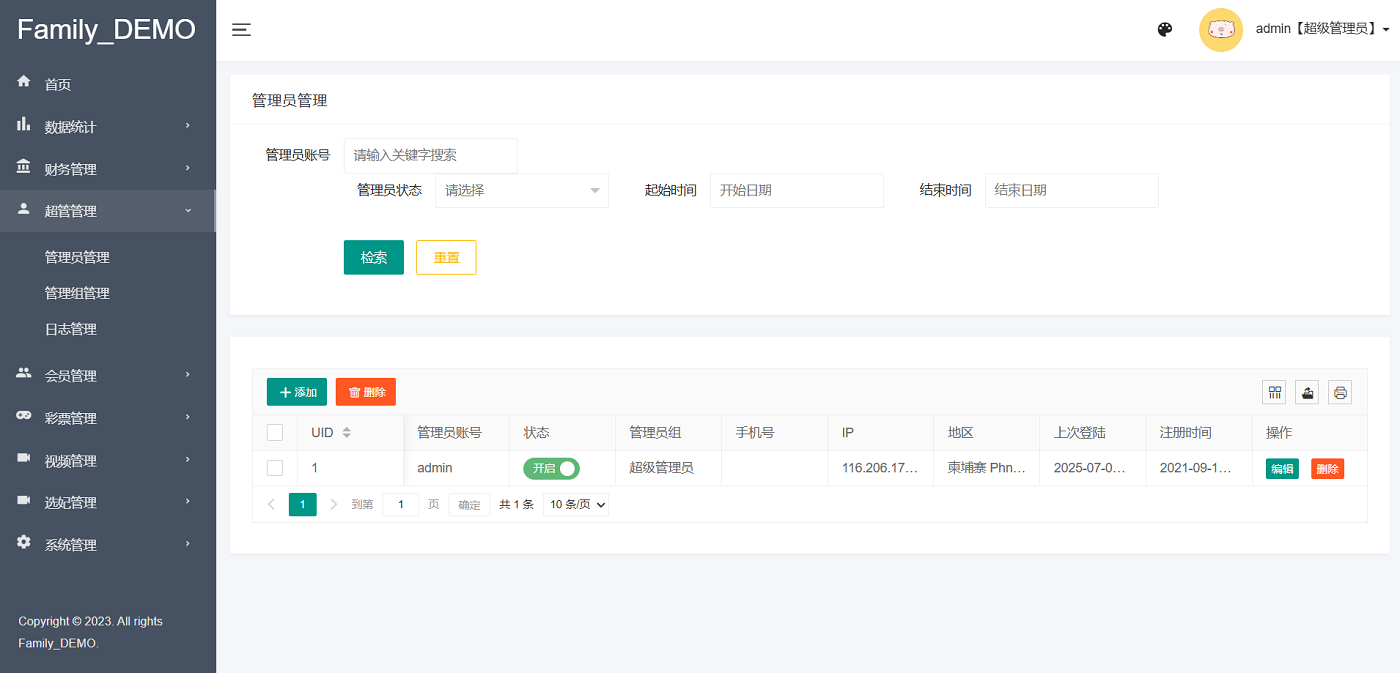Click the hamburger menu collapse icon
This screenshot has height=673, width=1400.
(x=241, y=30)
